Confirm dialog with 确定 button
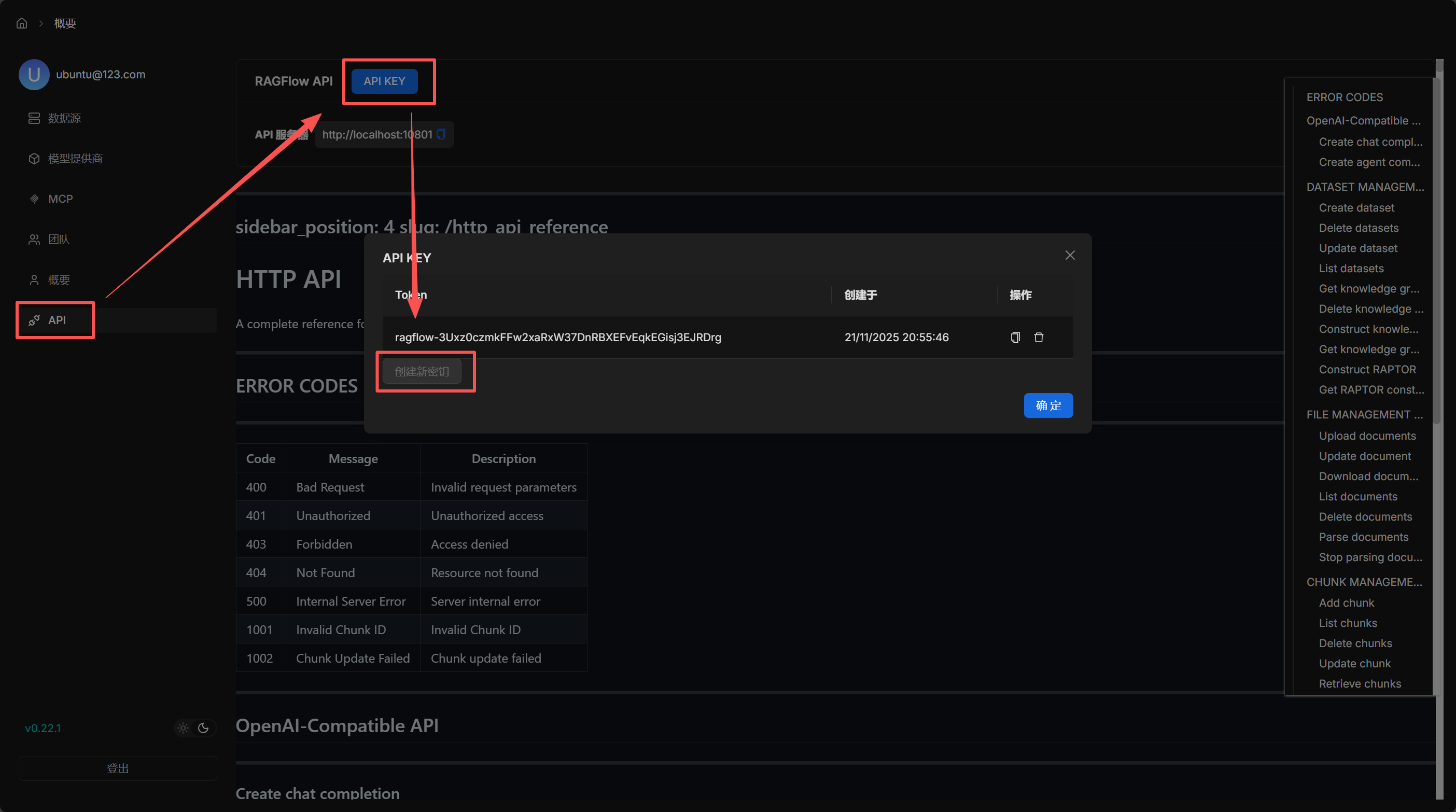 (1048, 405)
